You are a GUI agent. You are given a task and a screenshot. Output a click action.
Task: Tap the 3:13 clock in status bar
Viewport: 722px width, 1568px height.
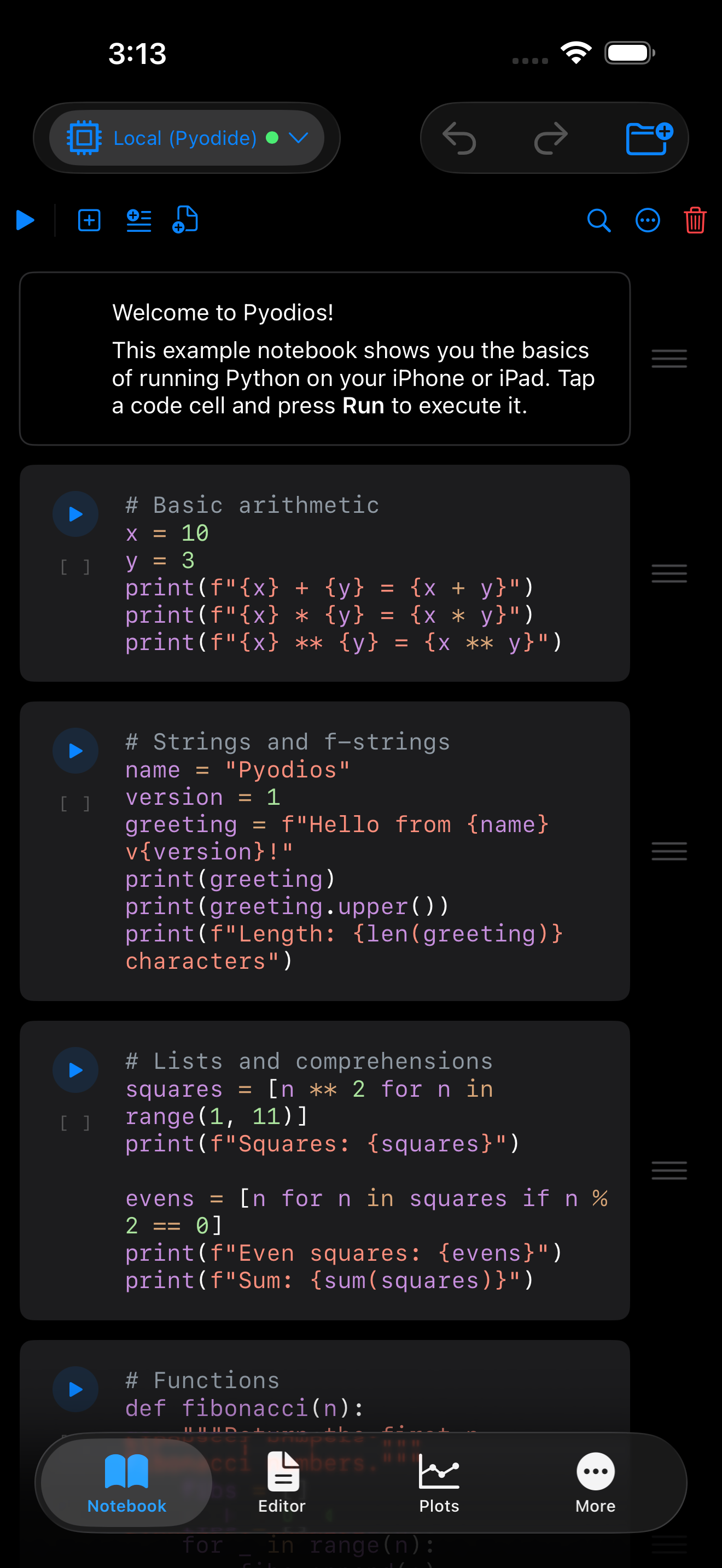pyautogui.click(x=138, y=54)
